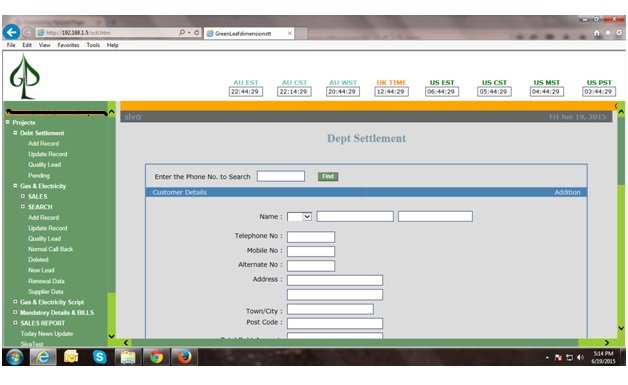
Task: Collapse the Gas & Electricity tree node
Action: [x=15, y=186]
